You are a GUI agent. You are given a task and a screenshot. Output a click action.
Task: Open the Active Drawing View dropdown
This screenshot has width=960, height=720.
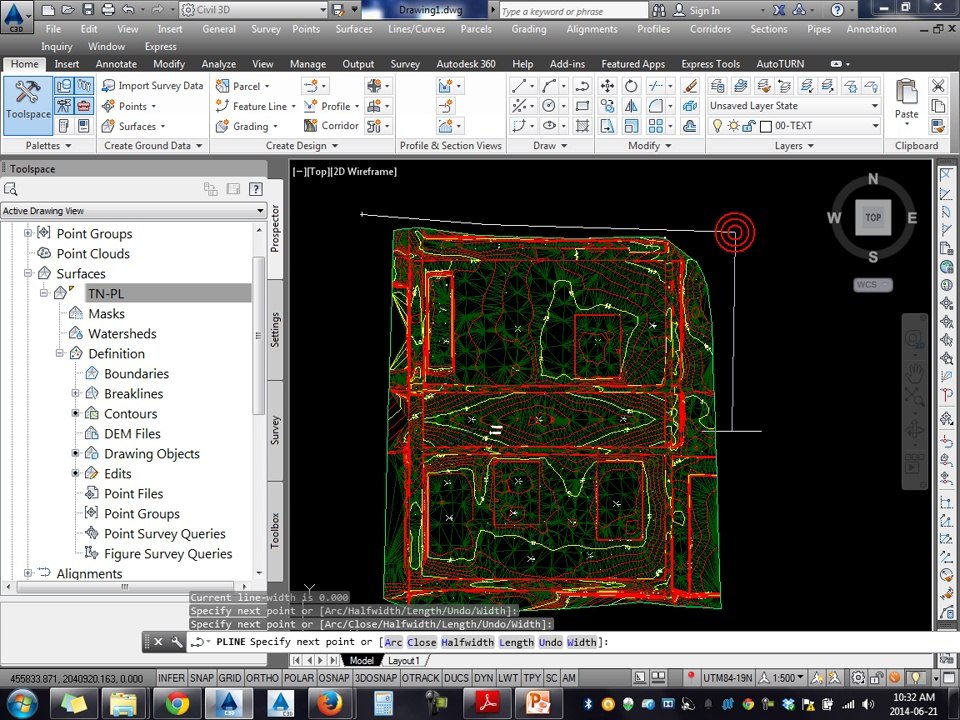pyautogui.click(x=133, y=211)
